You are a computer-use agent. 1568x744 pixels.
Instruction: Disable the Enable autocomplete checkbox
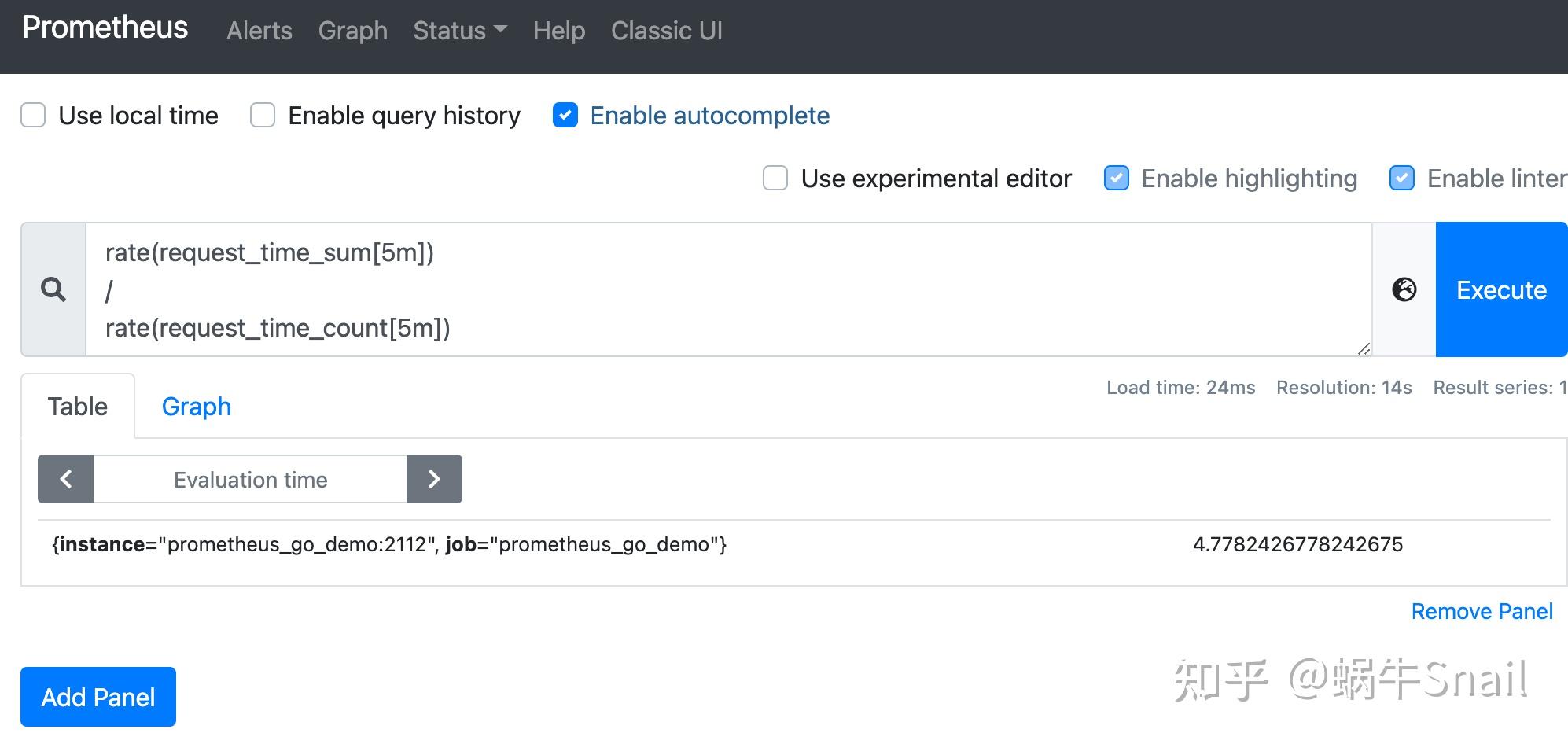(565, 116)
